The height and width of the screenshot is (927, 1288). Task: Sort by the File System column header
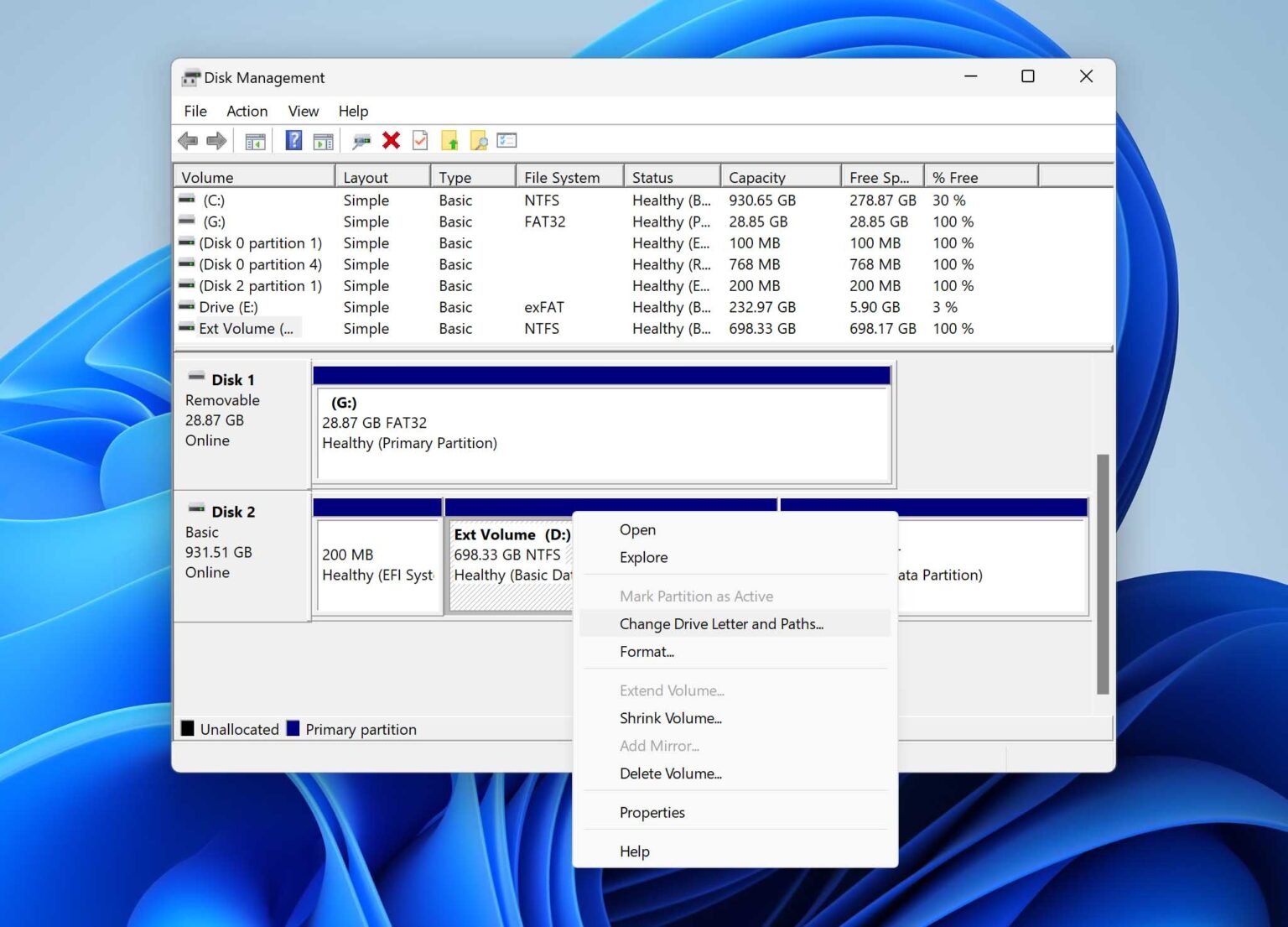(570, 177)
